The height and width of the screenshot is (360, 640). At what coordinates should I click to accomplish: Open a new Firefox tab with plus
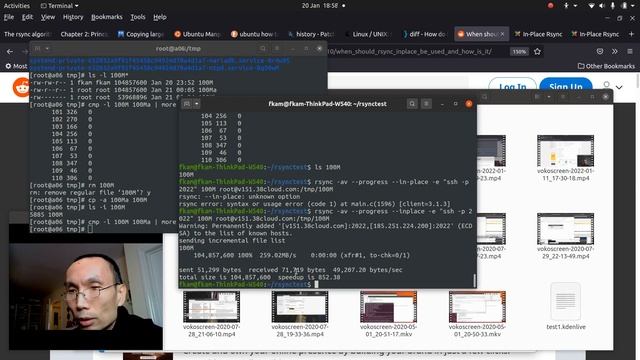pos(631,34)
